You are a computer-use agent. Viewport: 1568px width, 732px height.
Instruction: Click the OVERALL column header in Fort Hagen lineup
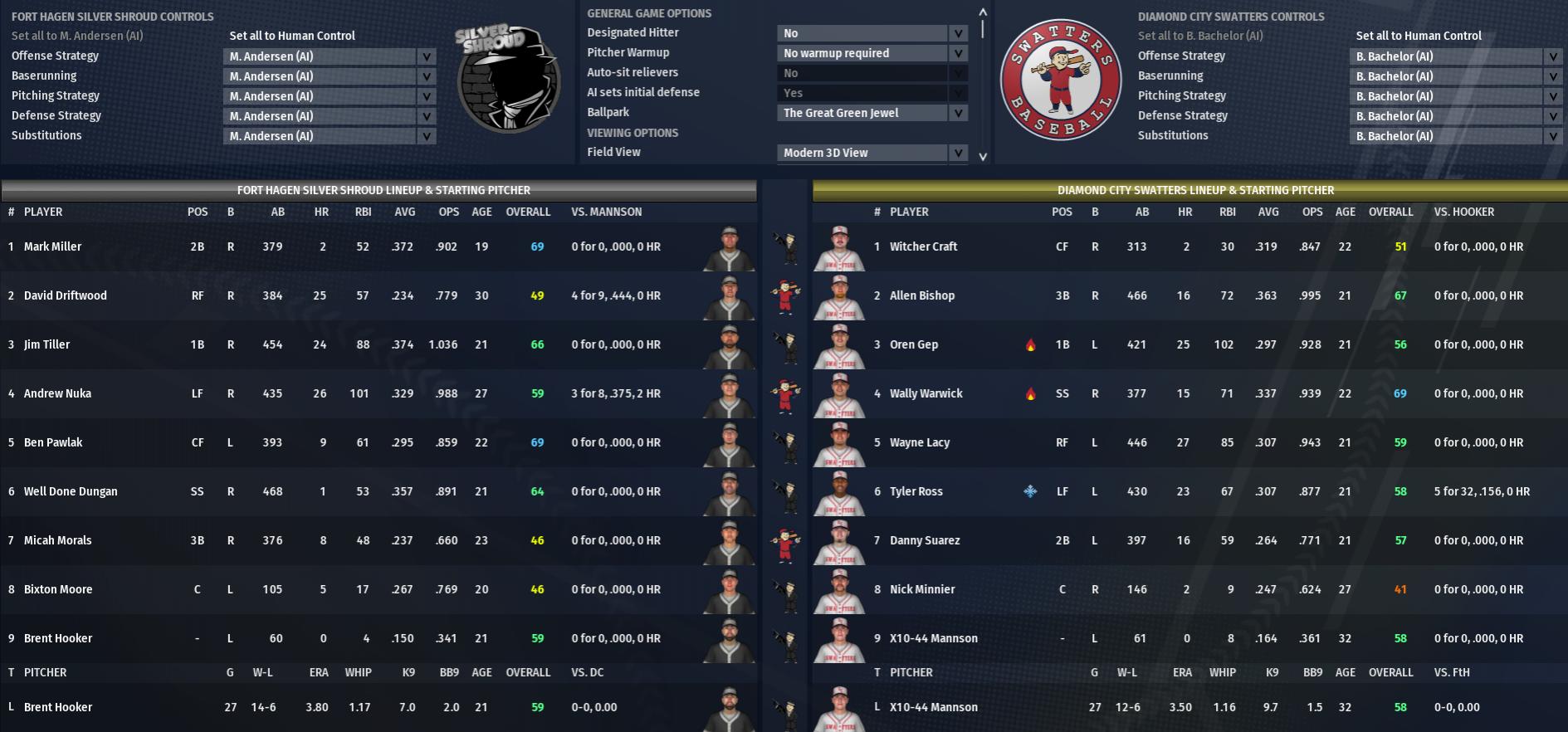tap(528, 212)
